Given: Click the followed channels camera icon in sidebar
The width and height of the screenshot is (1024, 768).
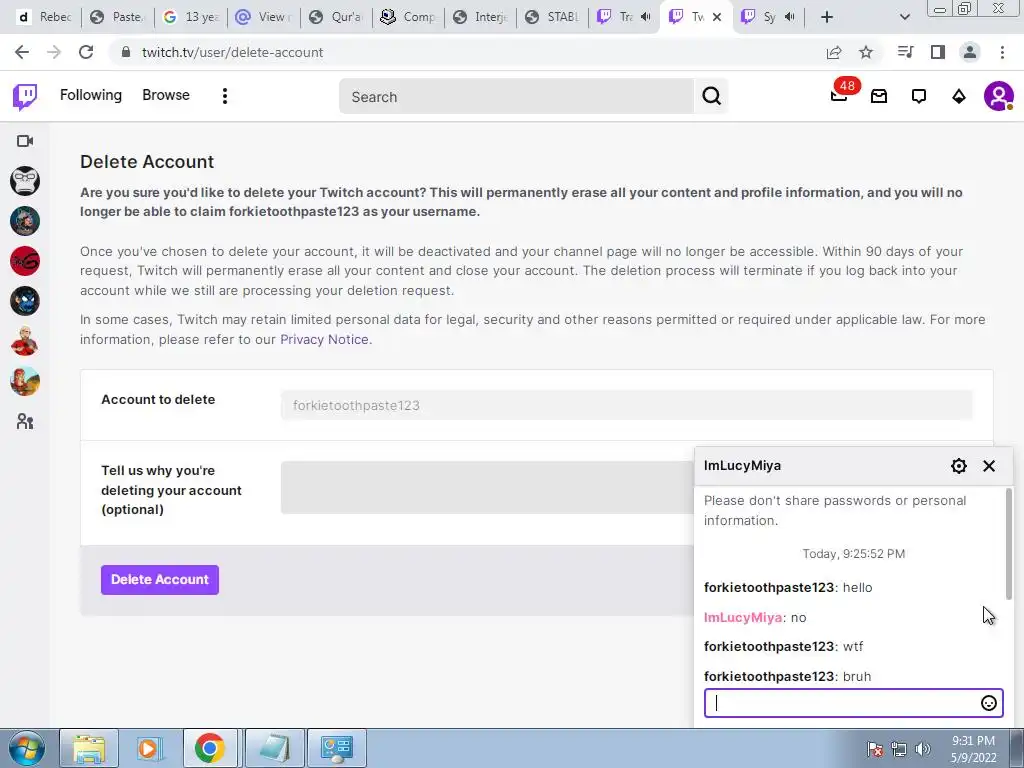Looking at the screenshot, I should (x=25, y=141).
